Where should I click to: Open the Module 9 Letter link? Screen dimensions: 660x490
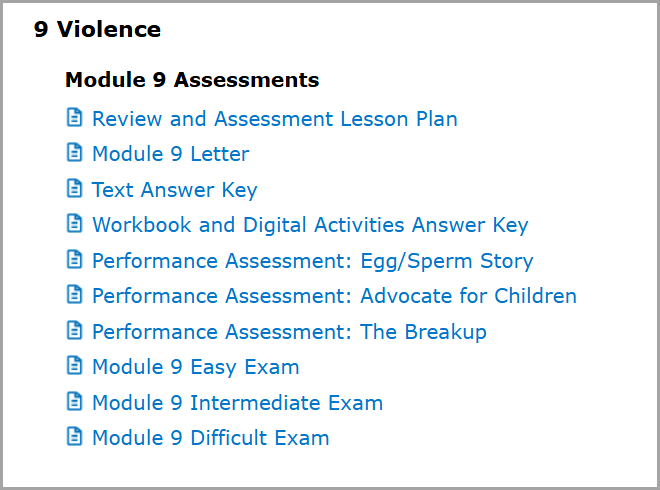coord(171,154)
